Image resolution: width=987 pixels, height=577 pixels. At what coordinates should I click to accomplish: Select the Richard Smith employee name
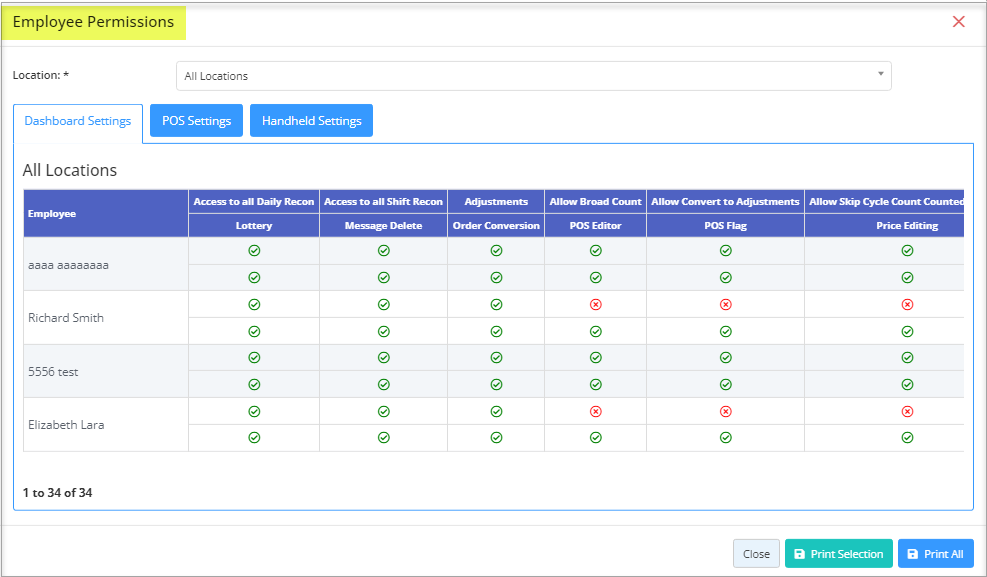tap(66, 318)
